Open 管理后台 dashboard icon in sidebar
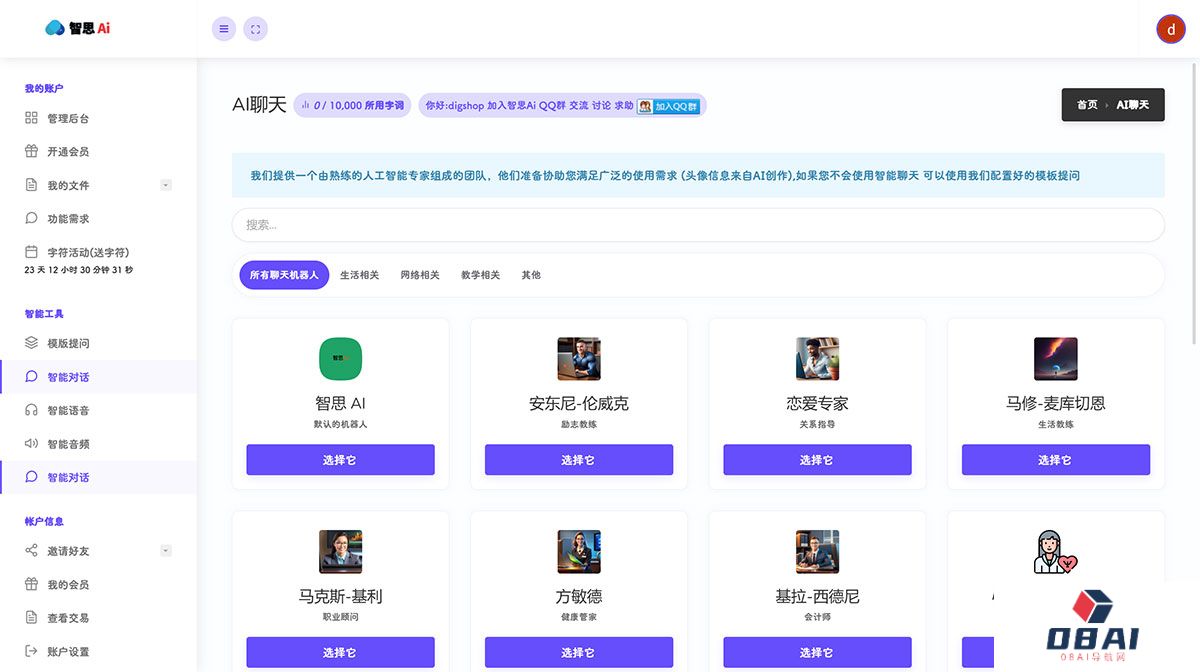The width and height of the screenshot is (1200, 672). pos(31,118)
